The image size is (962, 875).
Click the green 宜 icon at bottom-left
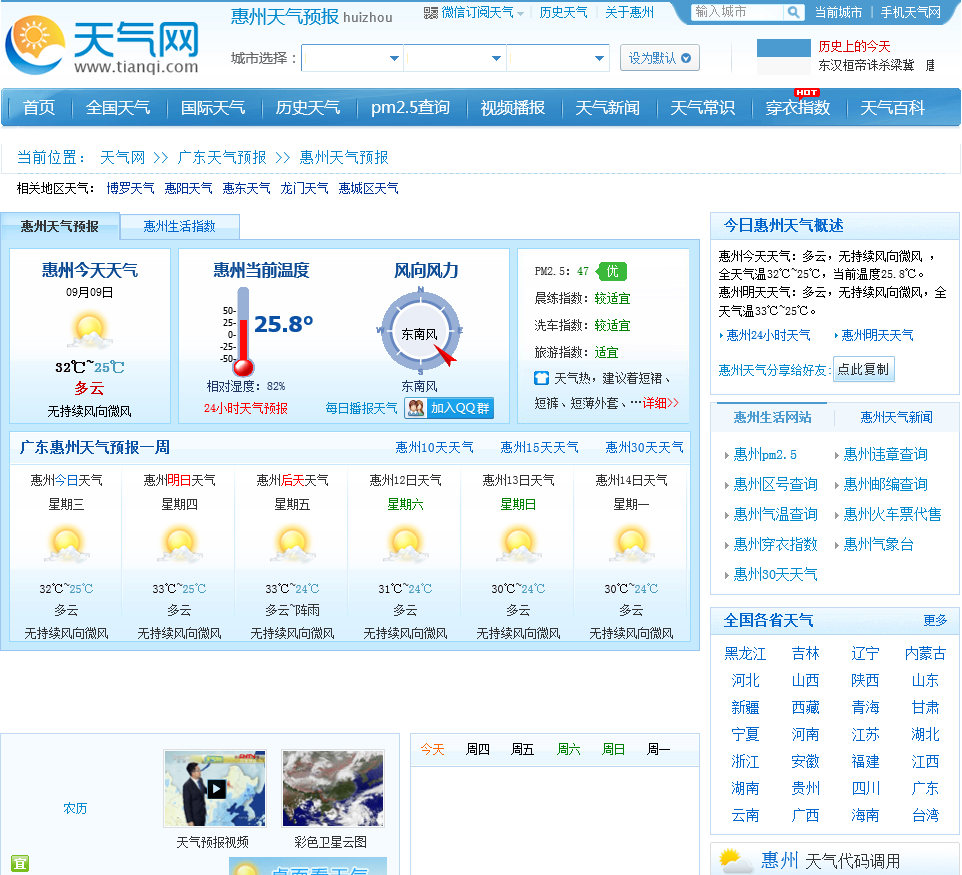19,863
